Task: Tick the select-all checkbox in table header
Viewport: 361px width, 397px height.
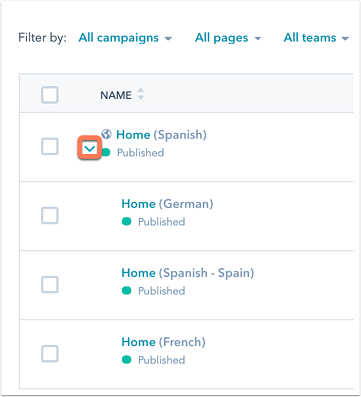Action: click(50, 95)
